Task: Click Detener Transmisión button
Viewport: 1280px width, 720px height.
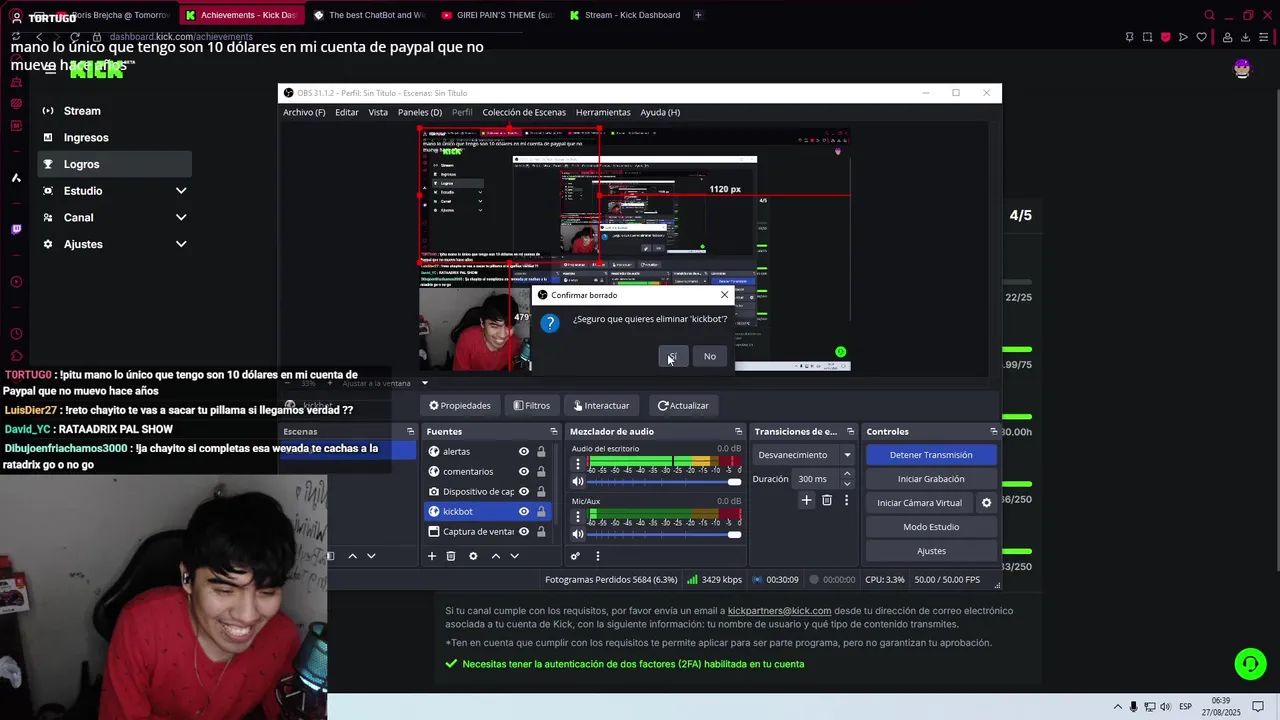Action: [x=931, y=455]
